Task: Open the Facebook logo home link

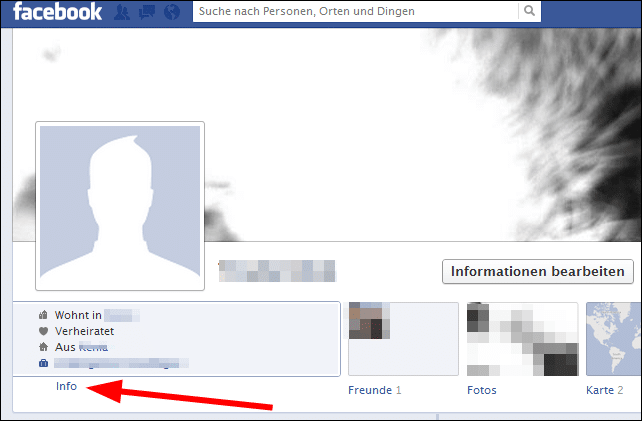Action: click(57, 11)
